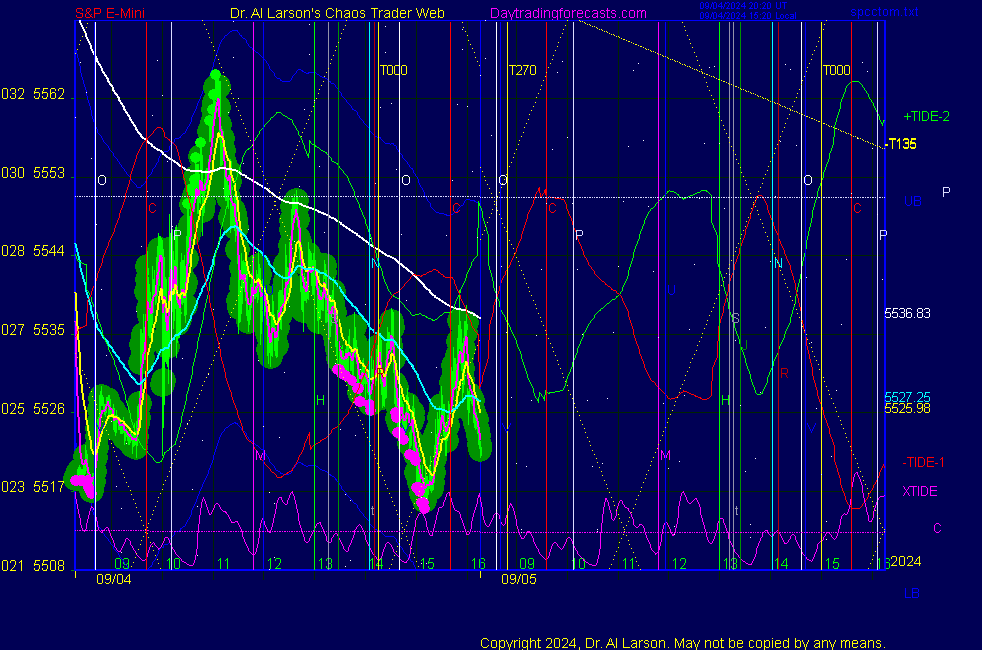Click the XTIDE legend label
Image resolution: width=982 pixels, height=650 pixels.
(x=919, y=491)
